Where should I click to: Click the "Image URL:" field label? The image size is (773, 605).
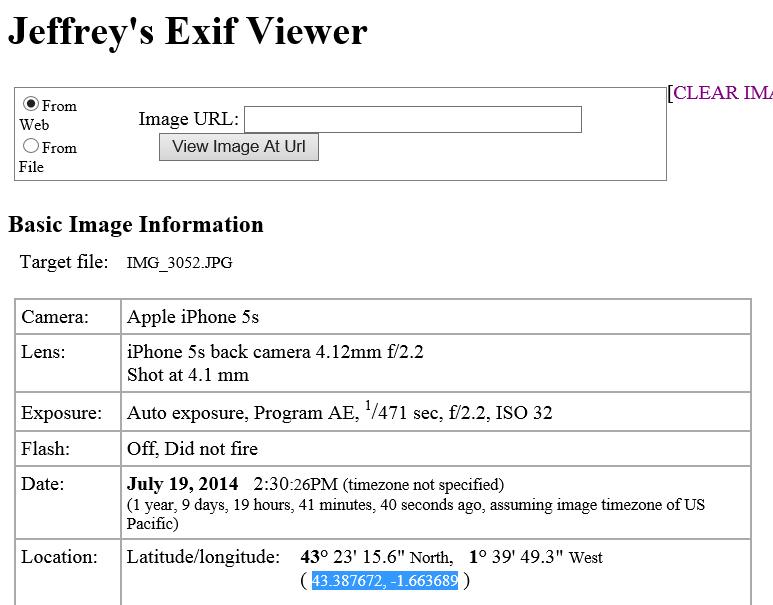coord(188,120)
